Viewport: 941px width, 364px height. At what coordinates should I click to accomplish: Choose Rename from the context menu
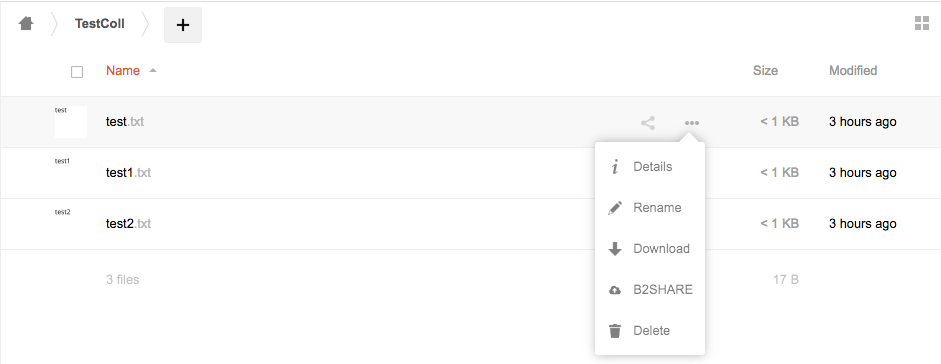click(x=657, y=208)
